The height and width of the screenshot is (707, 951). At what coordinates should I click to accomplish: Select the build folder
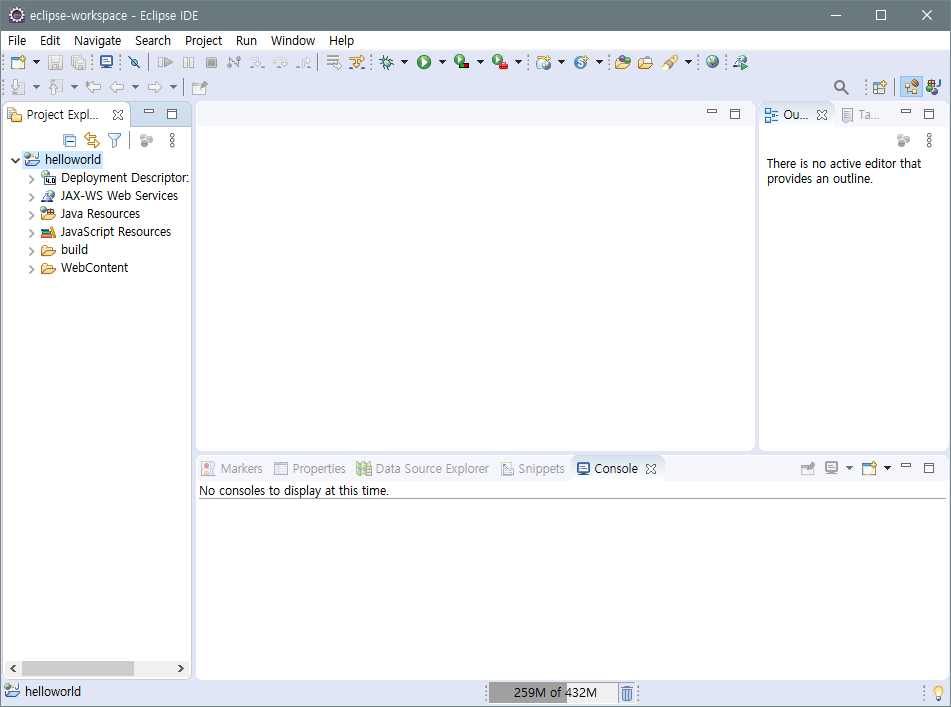click(74, 250)
